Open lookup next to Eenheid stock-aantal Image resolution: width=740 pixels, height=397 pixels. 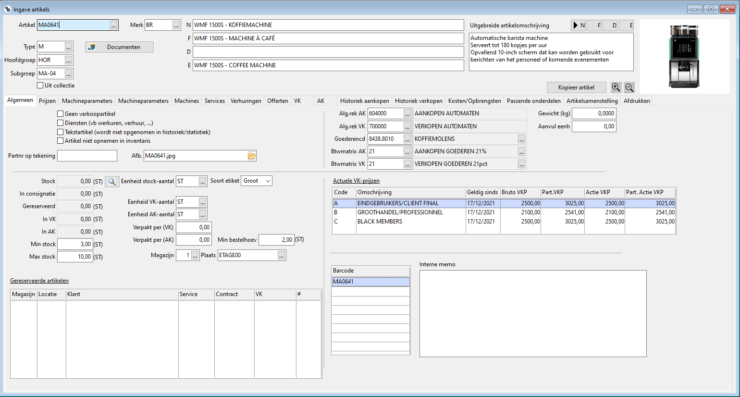coord(202,181)
